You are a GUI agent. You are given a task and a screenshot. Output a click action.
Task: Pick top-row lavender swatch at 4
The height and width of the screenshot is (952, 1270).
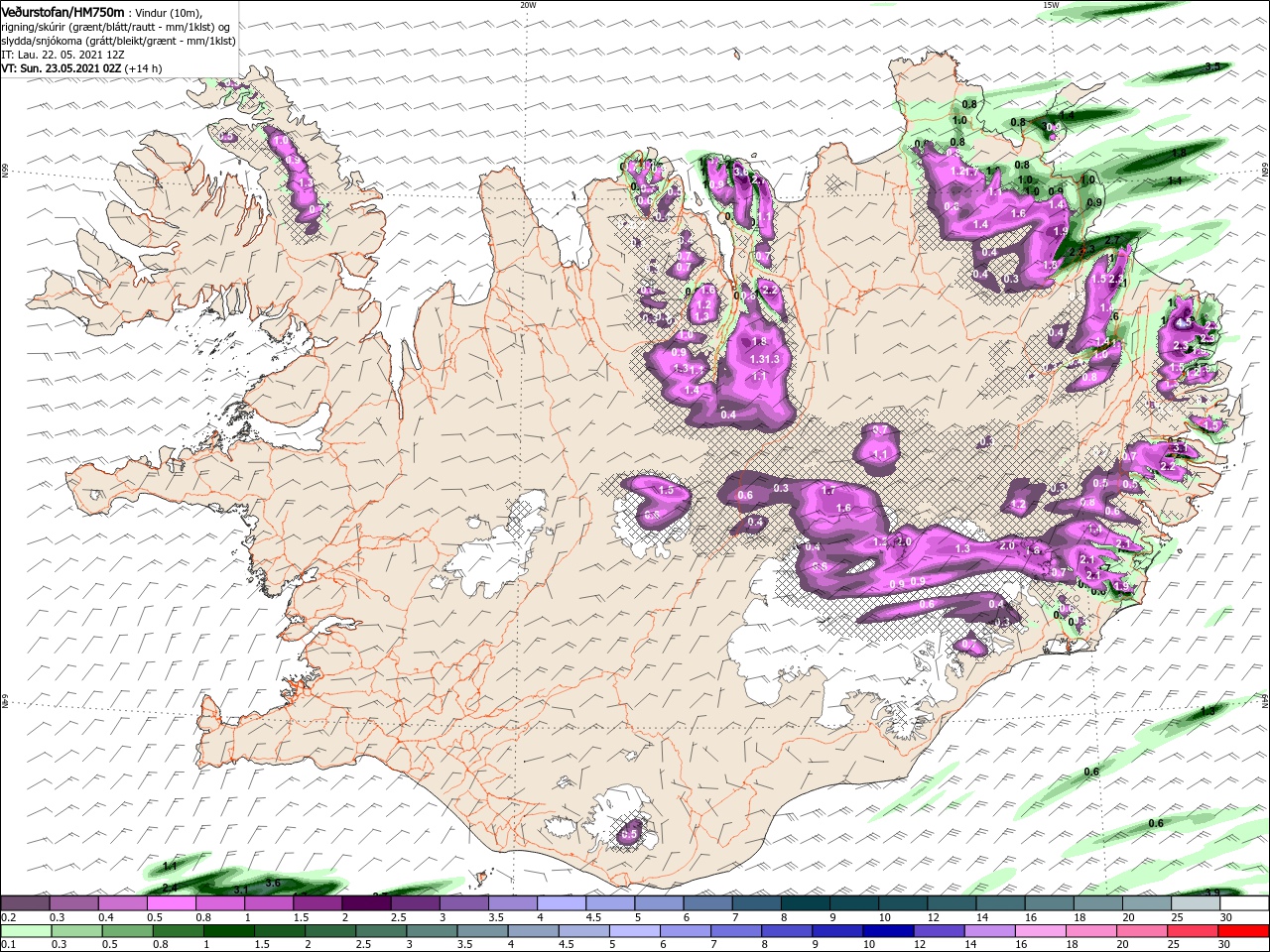click(x=562, y=903)
